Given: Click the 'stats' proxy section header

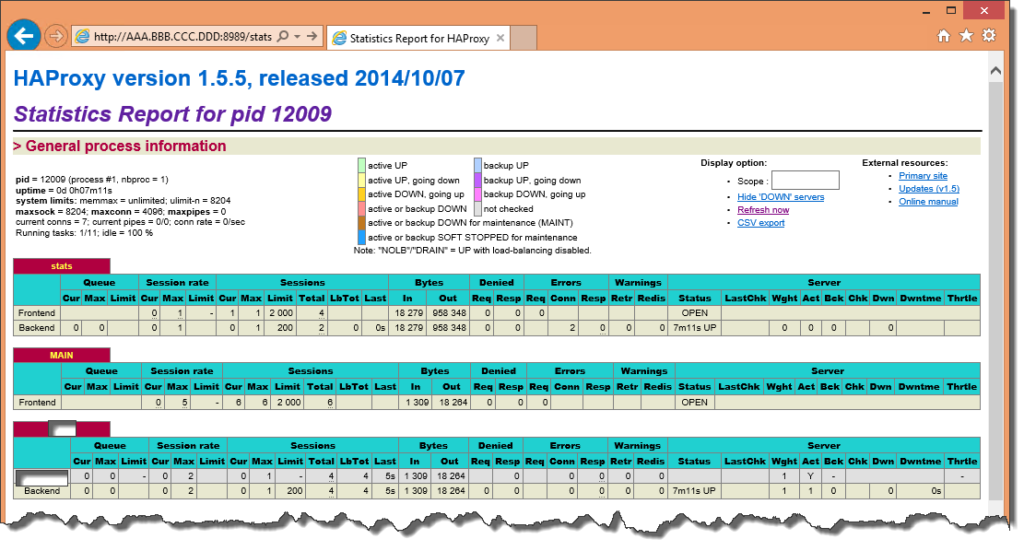Looking at the screenshot, I should click(61, 266).
